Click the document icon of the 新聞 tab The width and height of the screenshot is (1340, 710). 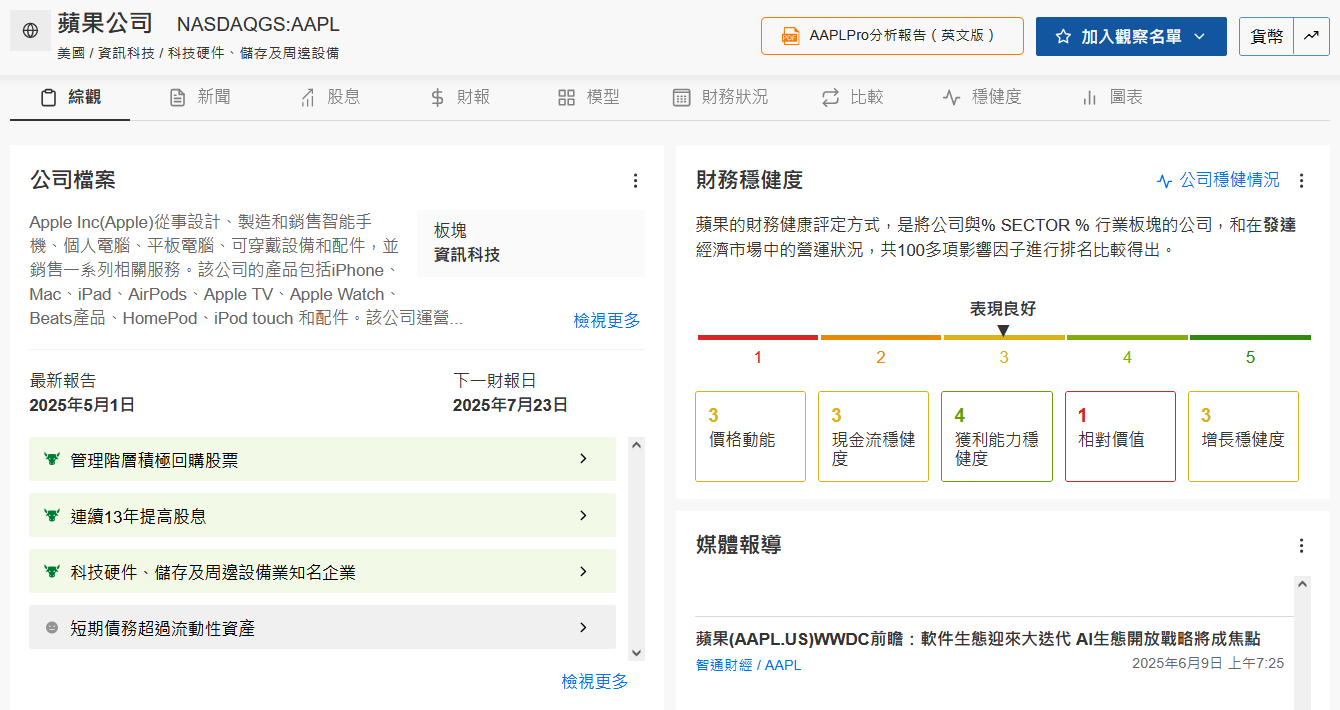click(x=177, y=97)
